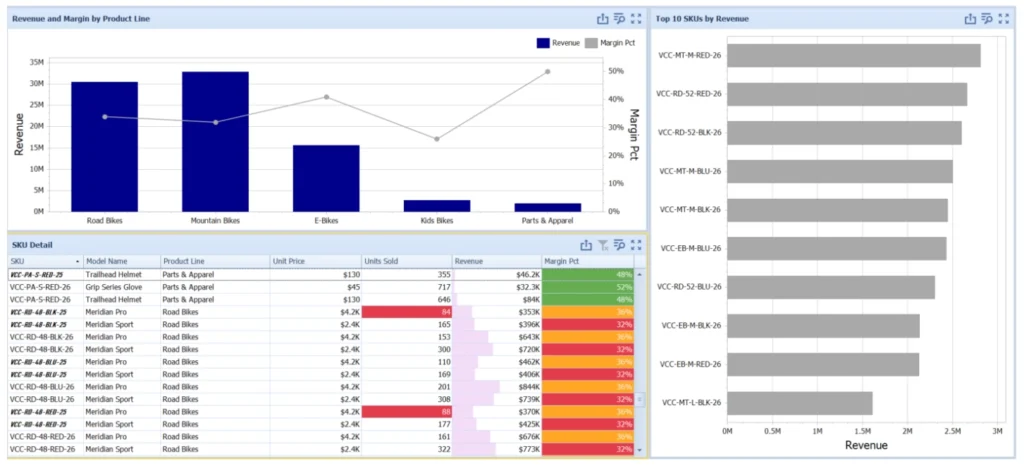Image resolution: width=1024 pixels, height=468 pixels.
Task: Click the SKU Detail scrollbar up arrow
Action: pos(639,274)
